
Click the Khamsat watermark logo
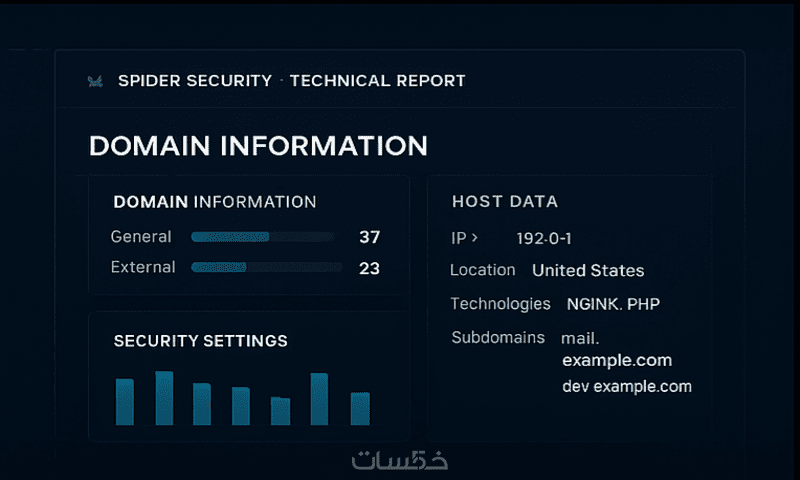[400, 461]
